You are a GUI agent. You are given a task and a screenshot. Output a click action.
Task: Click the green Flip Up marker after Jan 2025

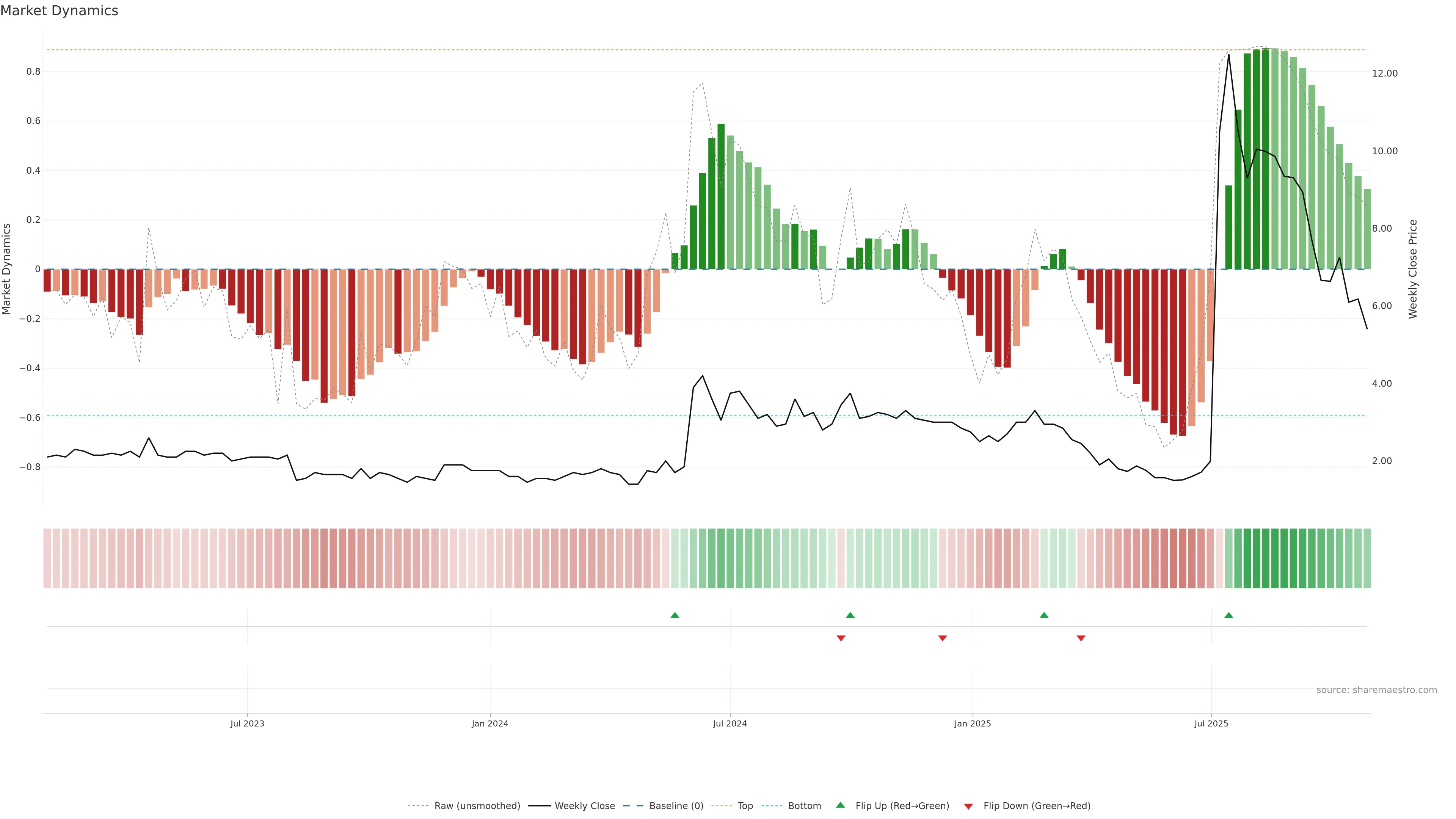tap(1044, 615)
